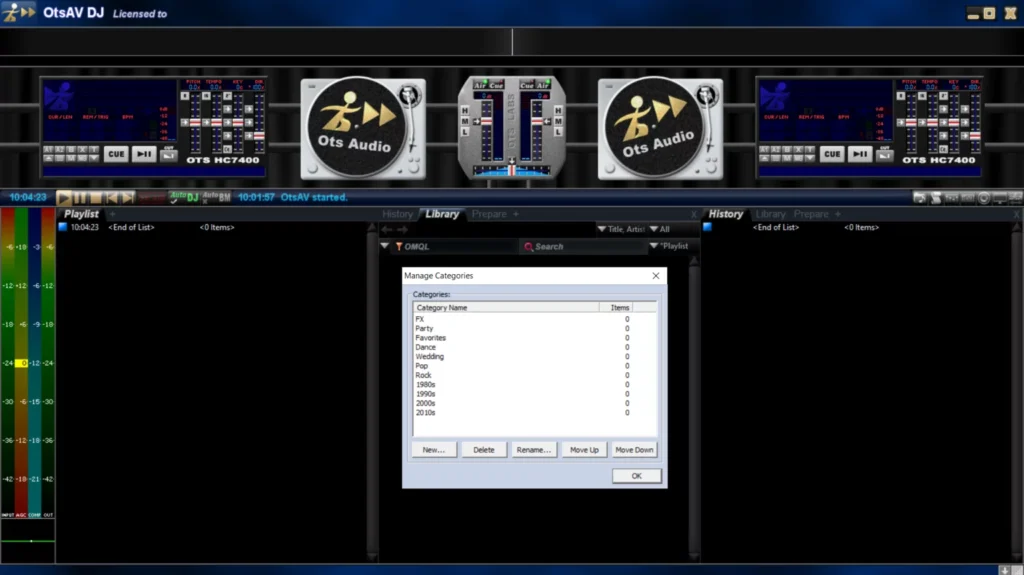Enable Air on the right mixer channel
This screenshot has height=575, width=1024.
[x=543, y=86]
